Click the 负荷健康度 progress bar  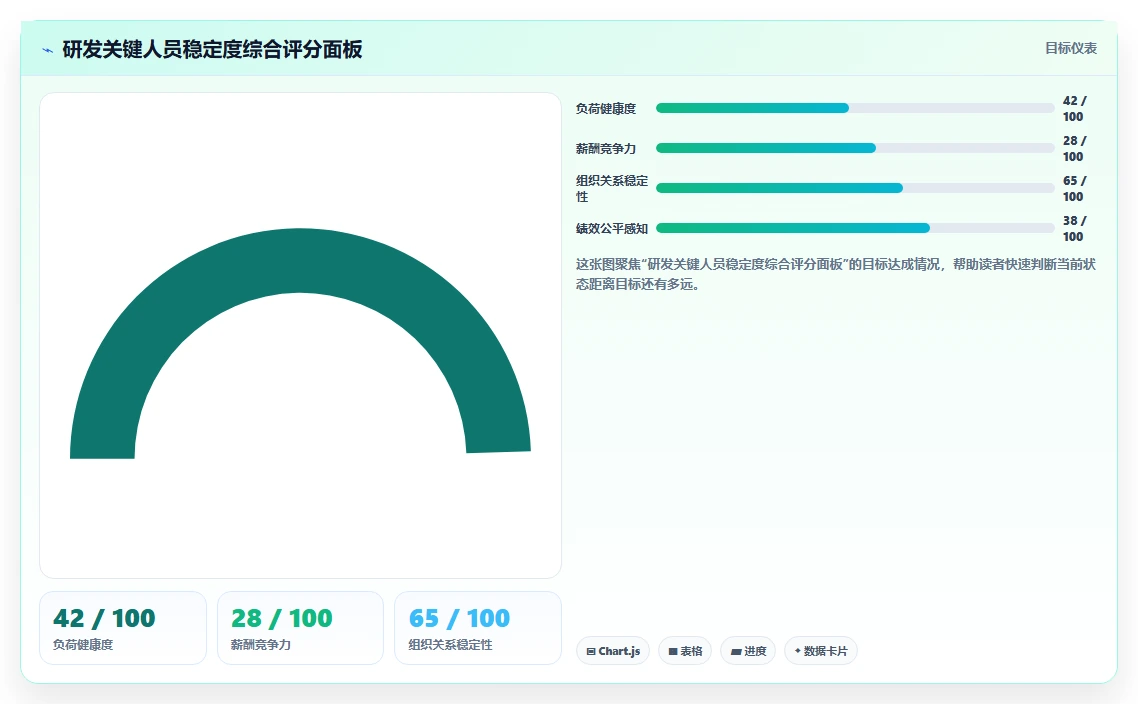855,108
